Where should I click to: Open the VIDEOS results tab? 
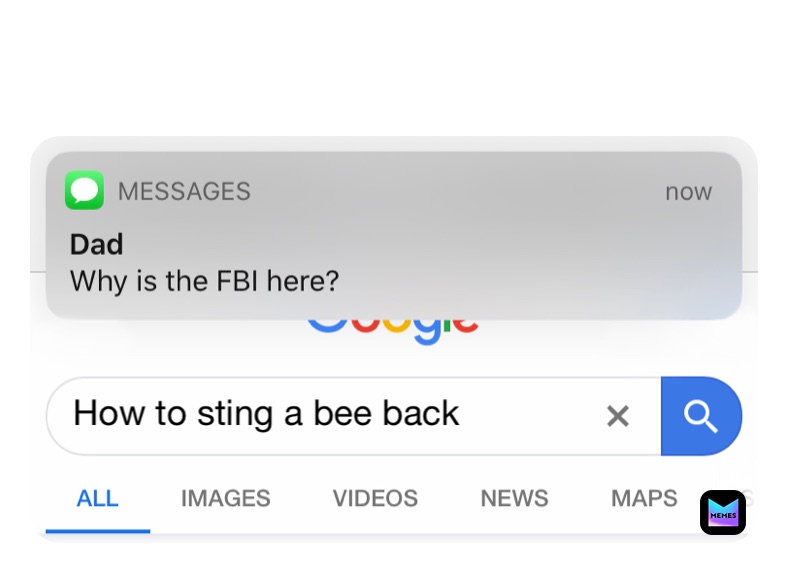point(375,499)
